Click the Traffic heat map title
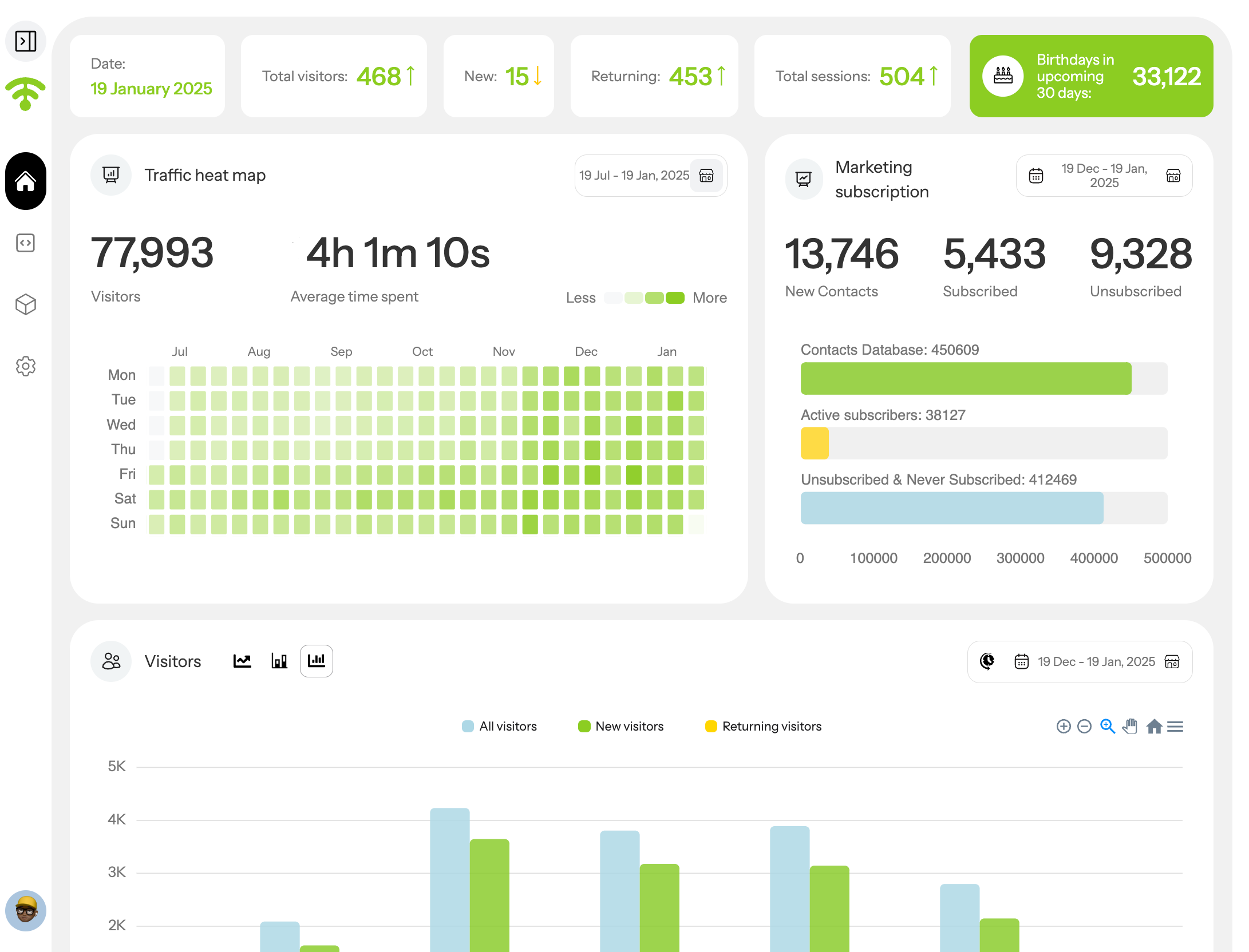1249x952 pixels. (x=205, y=175)
